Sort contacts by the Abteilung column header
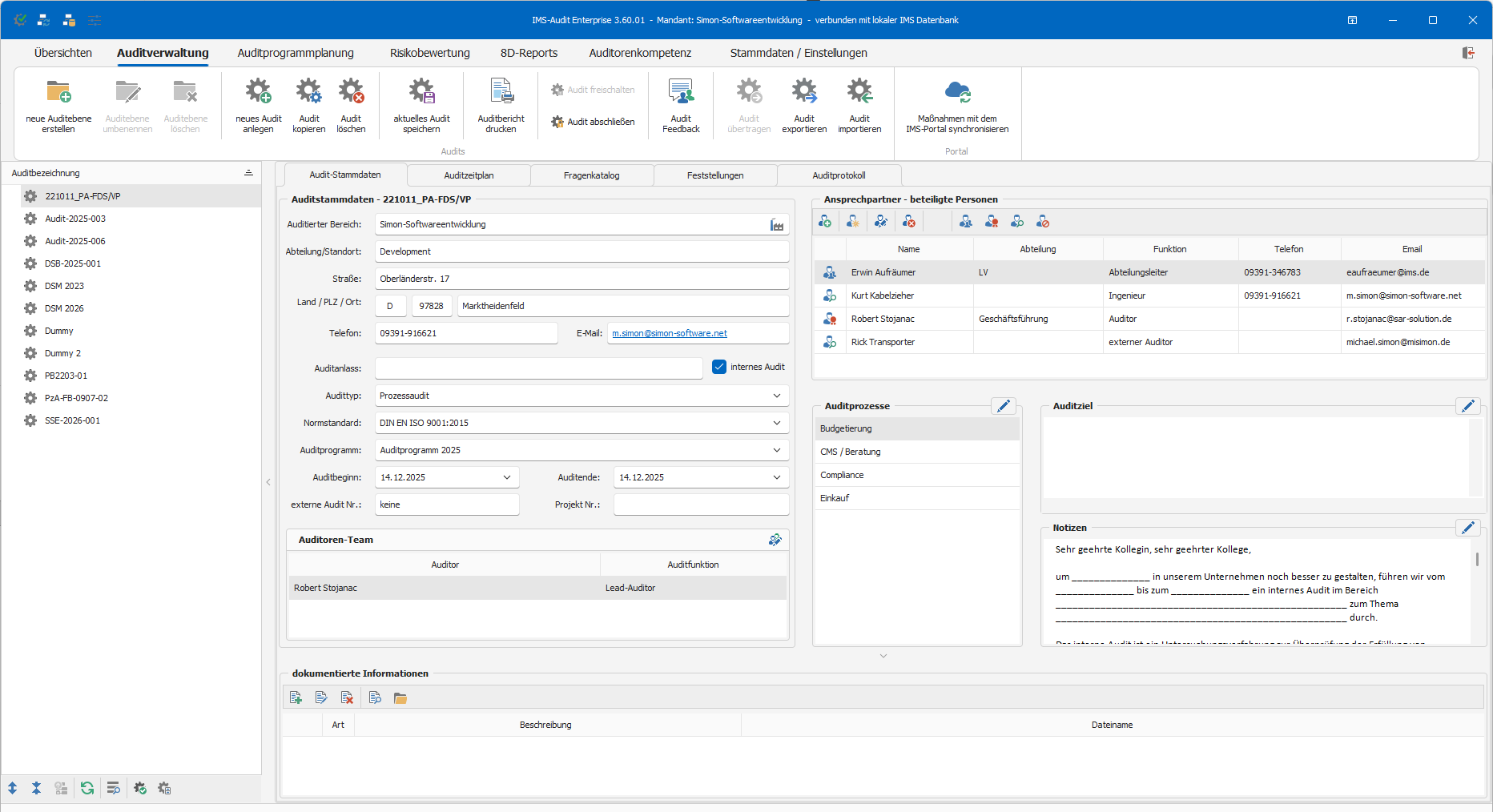This screenshot has height=812, width=1493. pos(1038,249)
